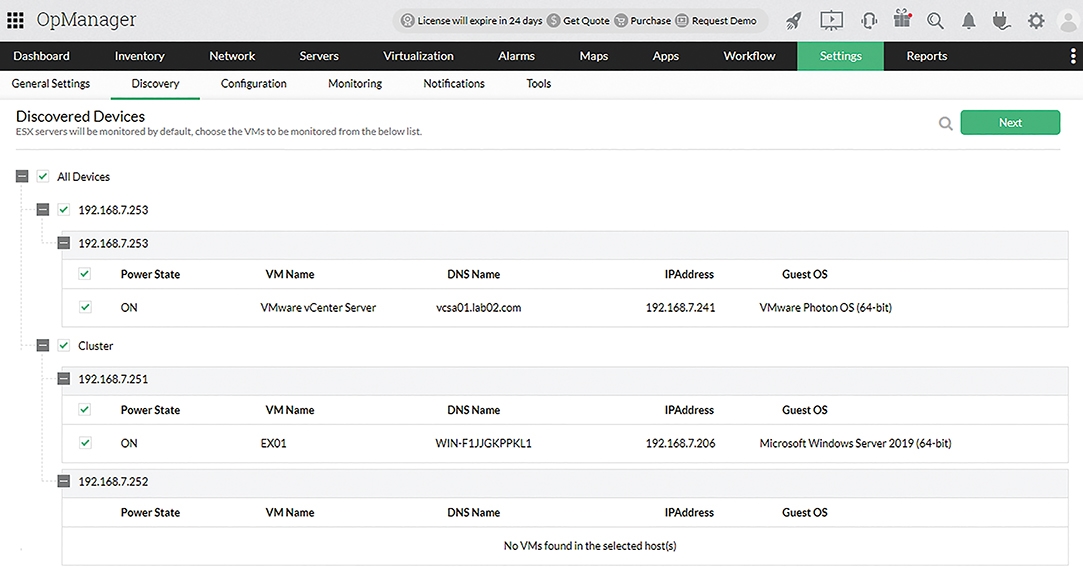Click Microsoft Windows Server 2019 (64-bit) cell

point(855,443)
